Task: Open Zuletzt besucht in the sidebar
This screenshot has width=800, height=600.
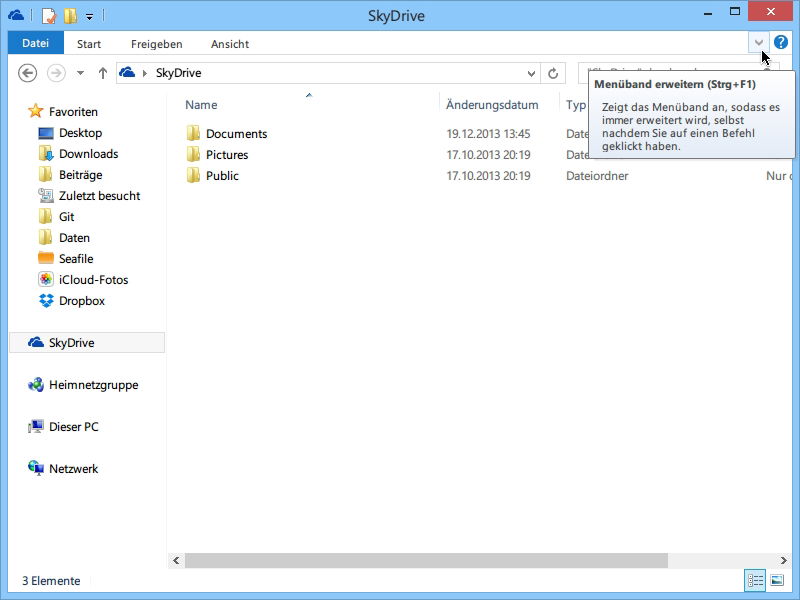Action: pyautogui.click(x=99, y=195)
